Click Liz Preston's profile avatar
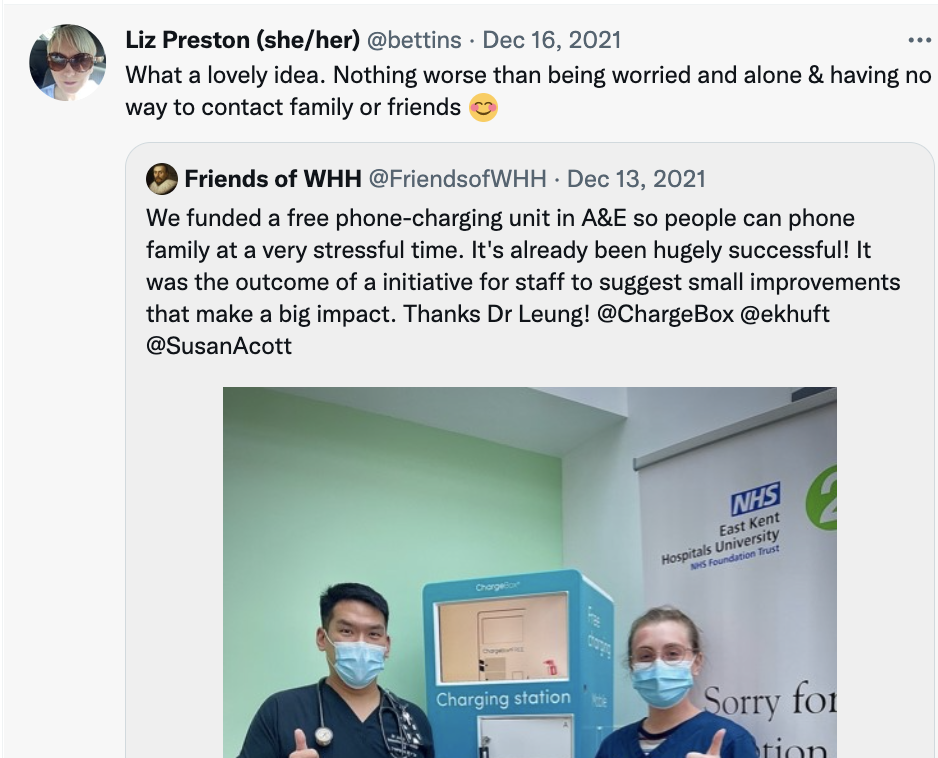The width and height of the screenshot is (938, 758). [68, 62]
